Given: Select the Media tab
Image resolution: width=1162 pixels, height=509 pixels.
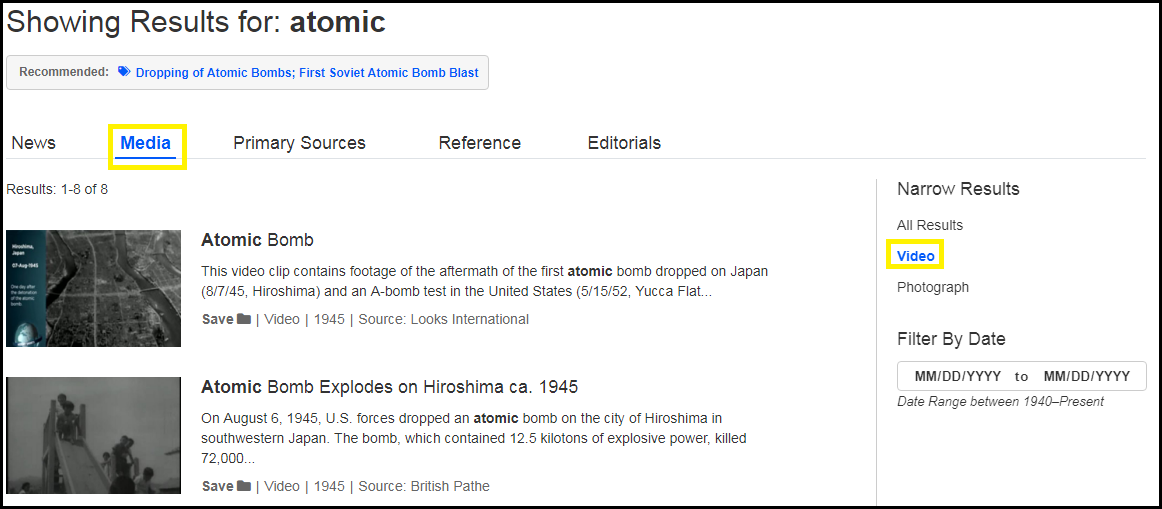Looking at the screenshot, I should (x=146, y=143).
